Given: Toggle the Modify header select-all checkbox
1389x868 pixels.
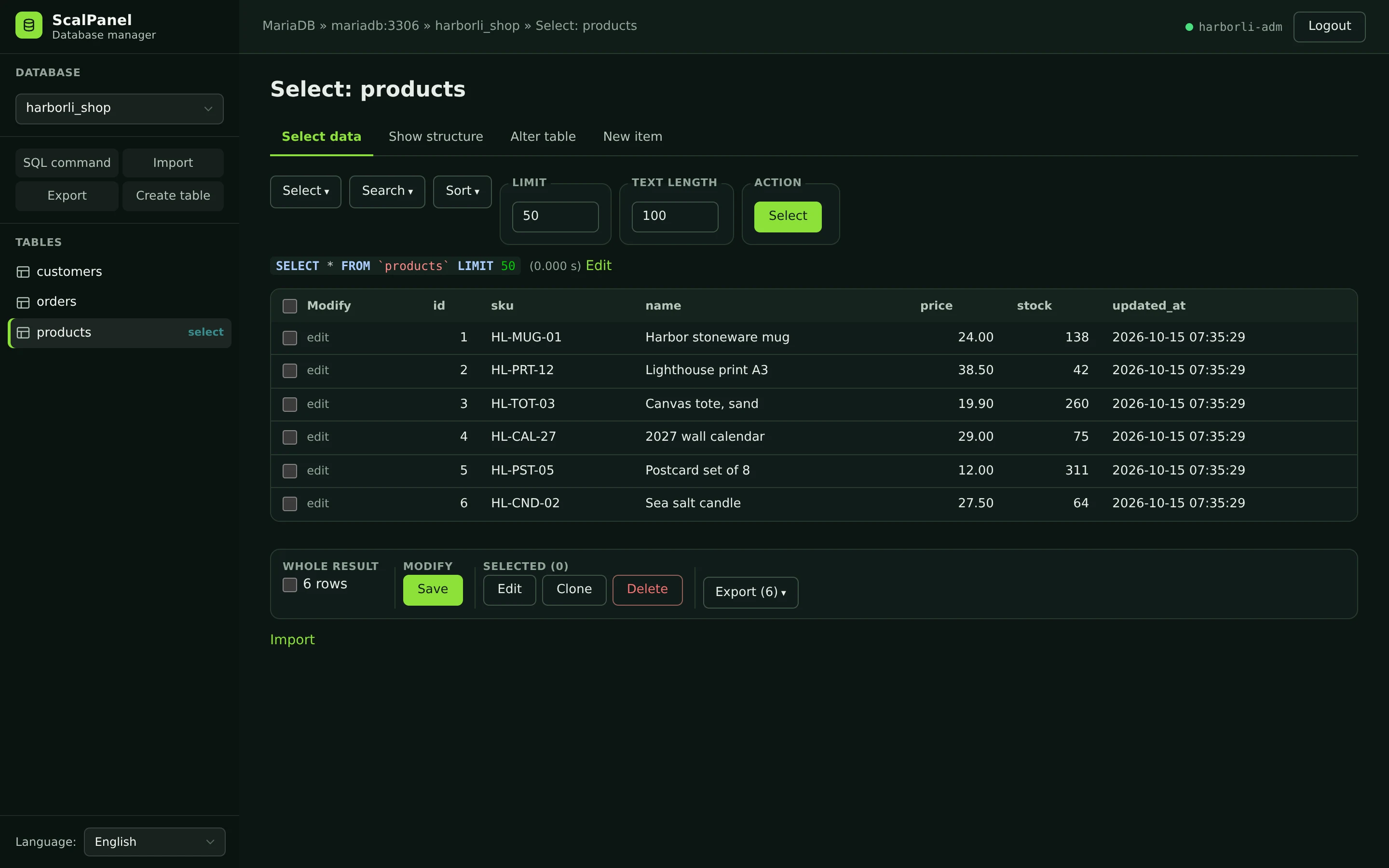Looking at the screenshot, I should click(290, 306).
